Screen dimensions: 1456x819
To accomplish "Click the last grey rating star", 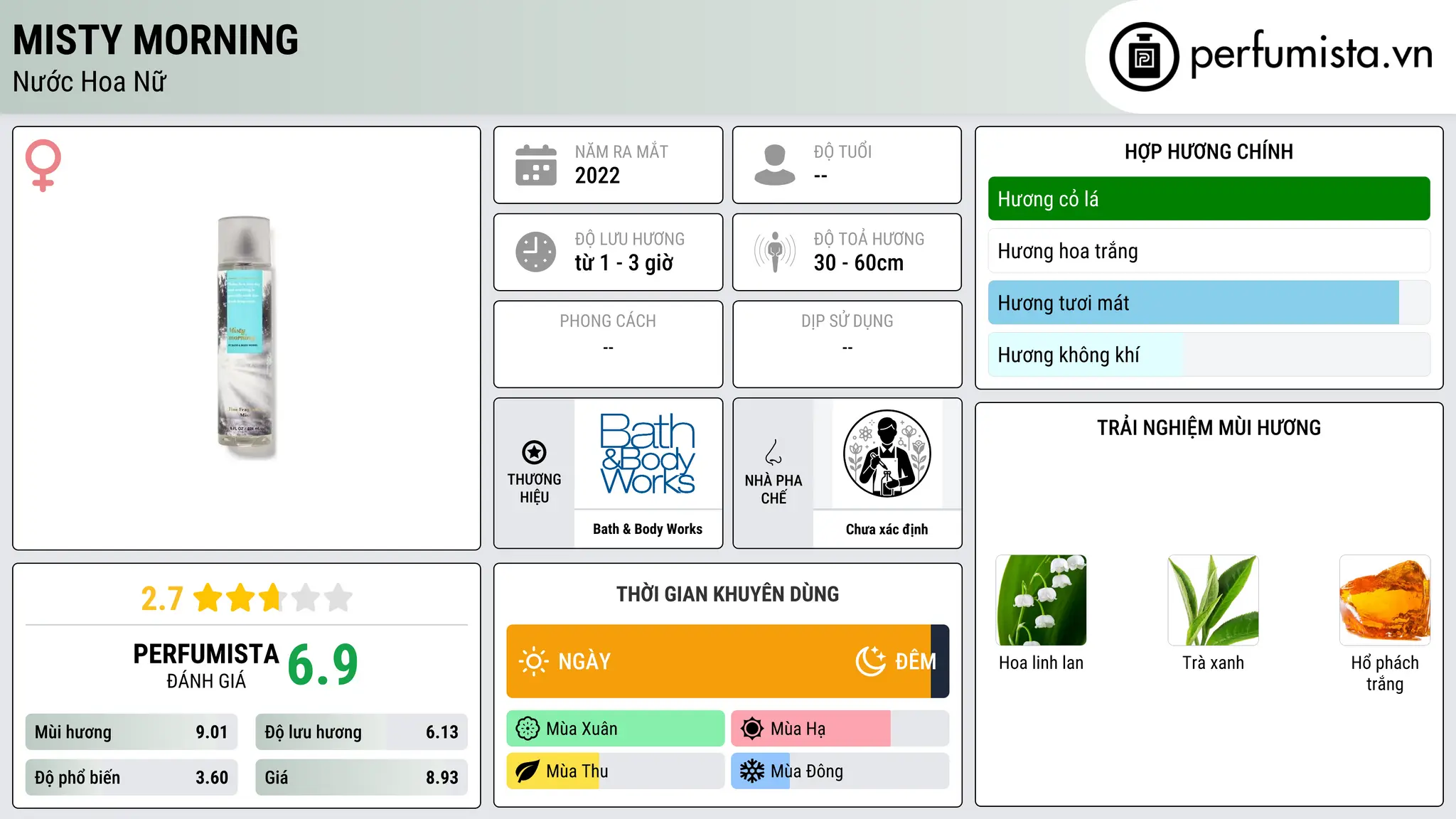I will (338, 598).
